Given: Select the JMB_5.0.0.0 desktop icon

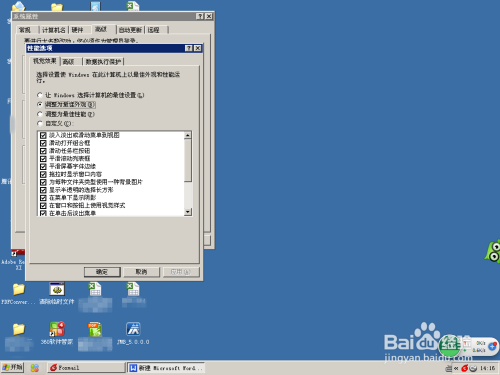Looking at the screenshot, I should [133, 329].
